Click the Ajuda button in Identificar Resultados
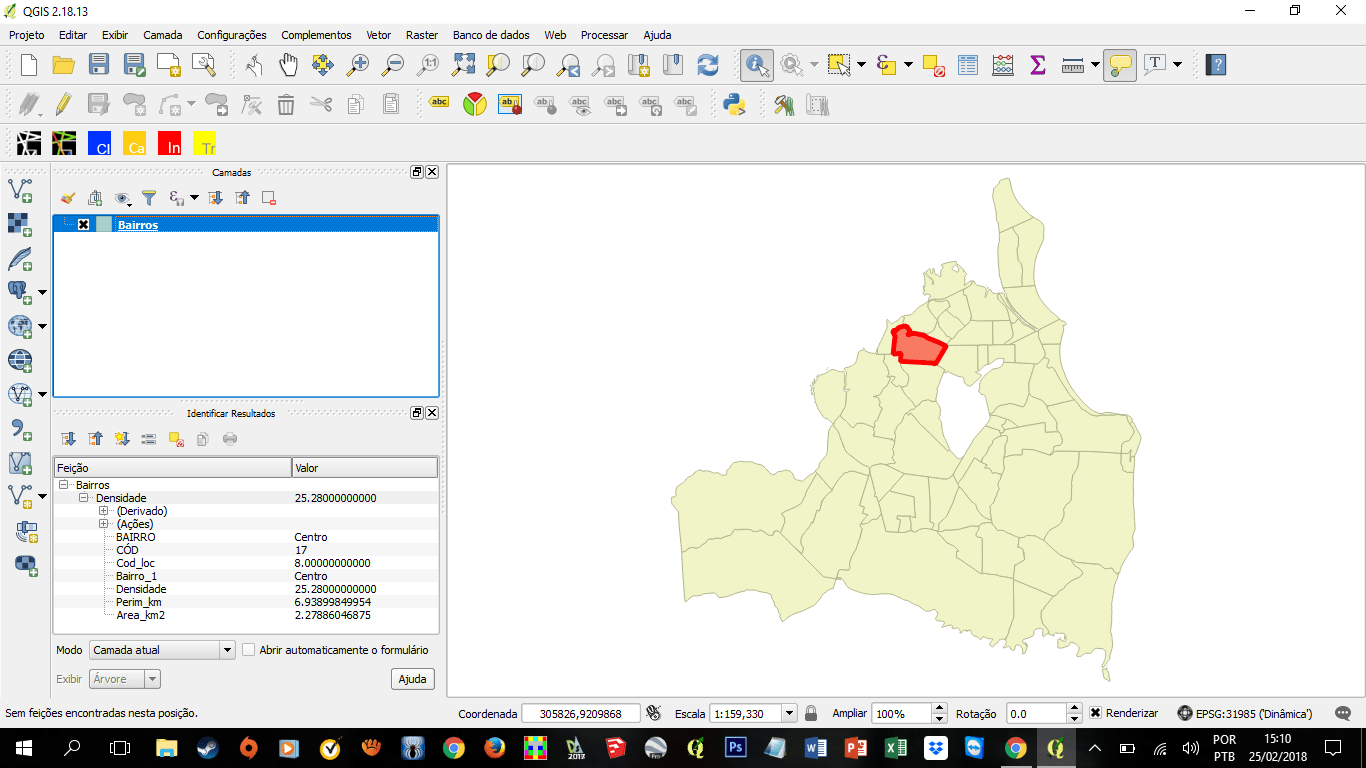The height and width of the screenshot is (768, 1366). click(412, 678)
